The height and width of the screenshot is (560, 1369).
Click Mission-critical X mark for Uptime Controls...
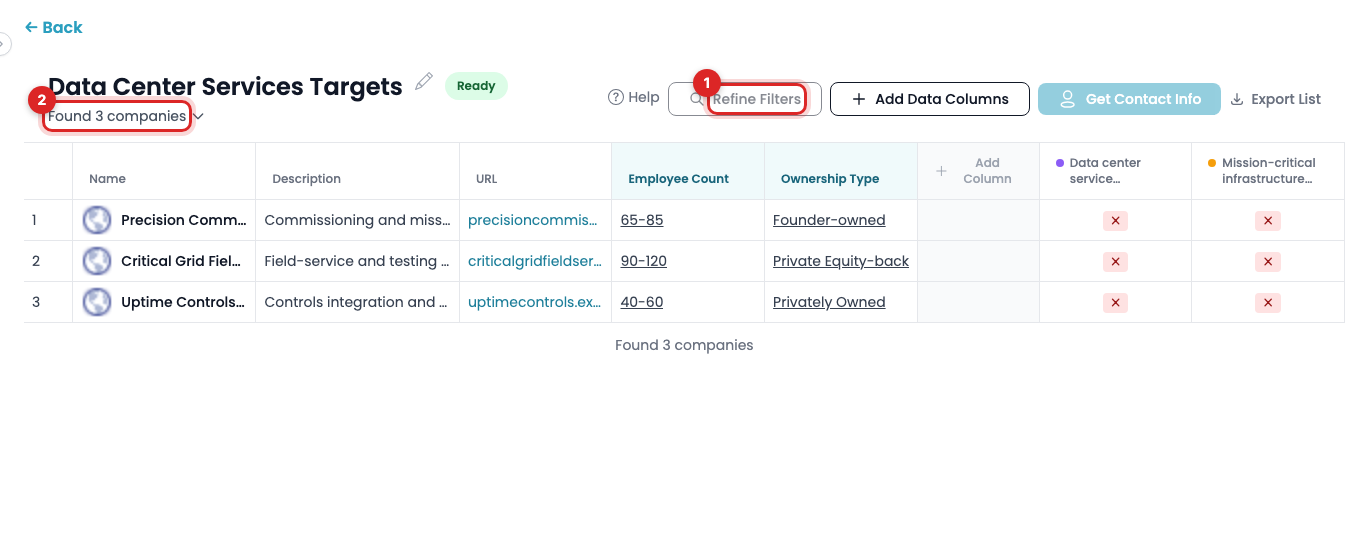tap(1268, 302)
